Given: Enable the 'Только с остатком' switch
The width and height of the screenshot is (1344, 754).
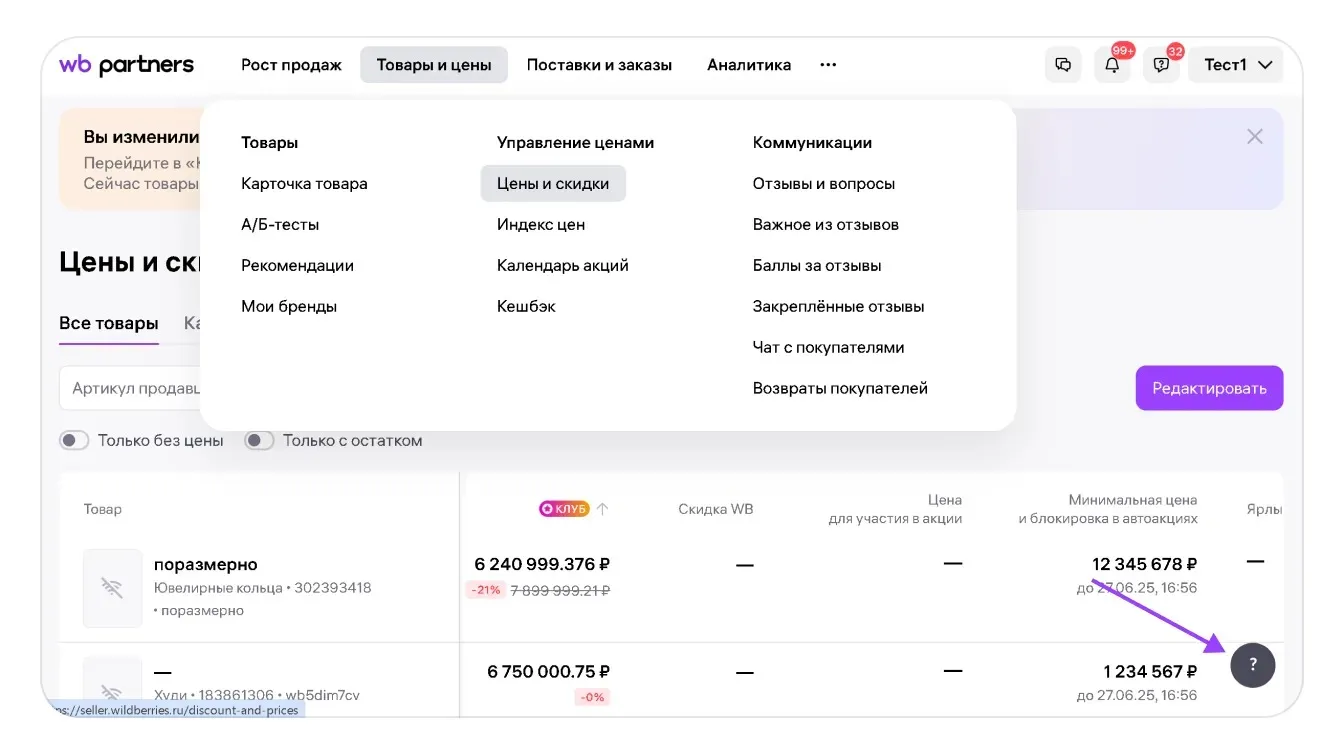Looking at the screenshot, I should pyautogui.click(x=259, y=440).
